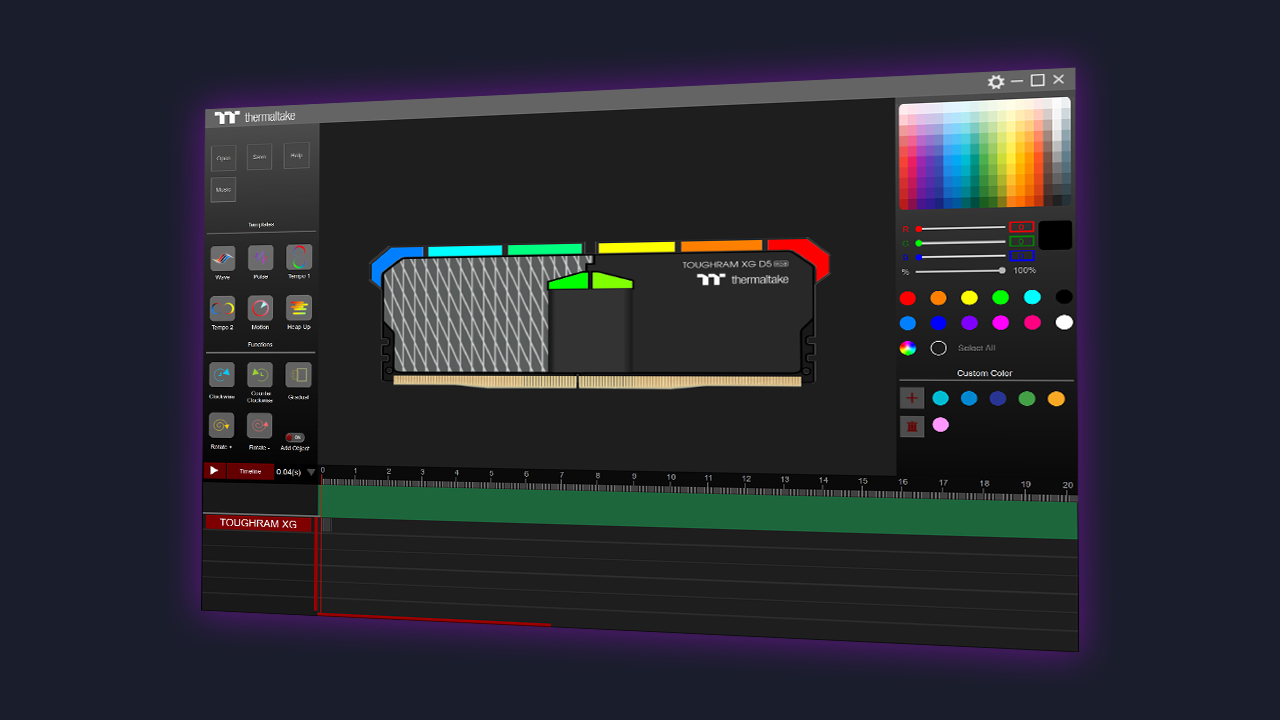Click the Thermaltake logo
Screen dimensions: 1280x720
tap(255, 117)
